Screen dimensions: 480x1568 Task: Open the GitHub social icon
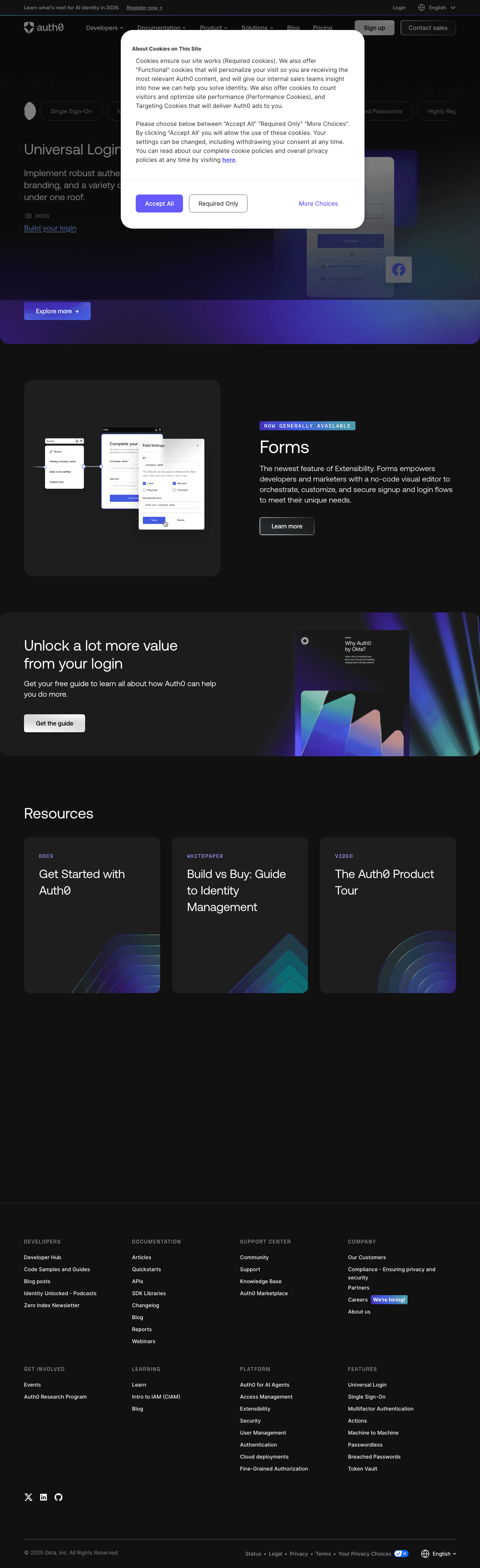tap(58, 1497)
